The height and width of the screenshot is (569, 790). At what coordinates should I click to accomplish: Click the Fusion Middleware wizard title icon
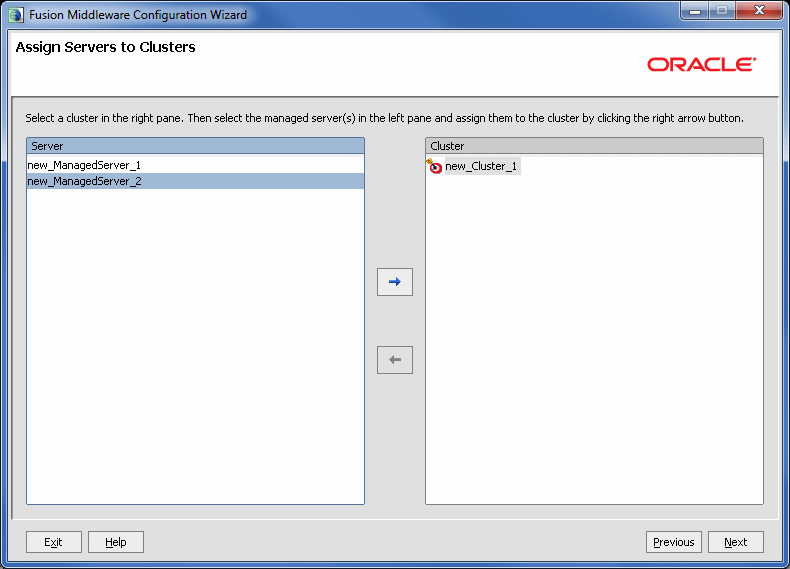point(16,15)
